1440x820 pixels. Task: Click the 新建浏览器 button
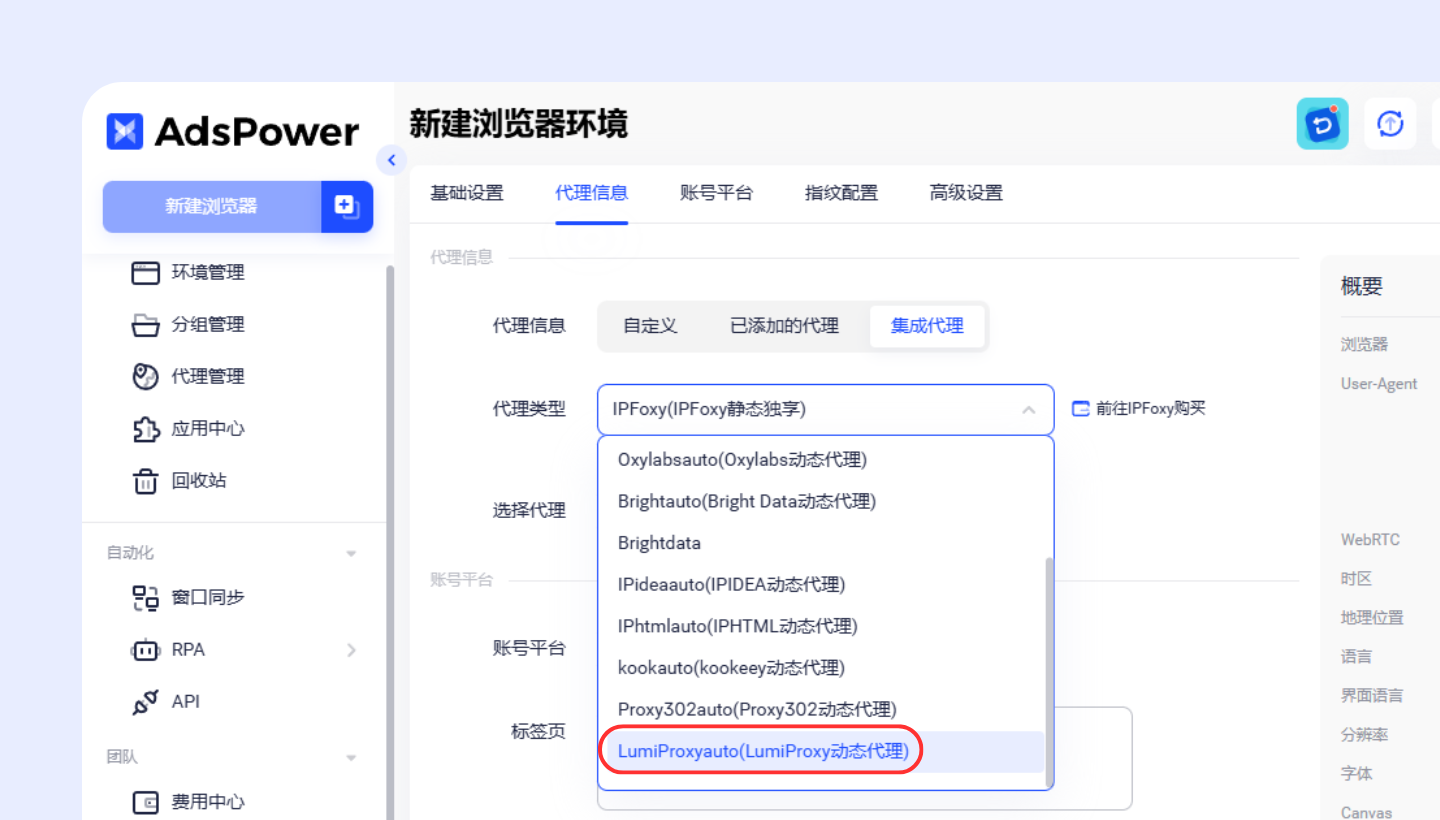212,206
